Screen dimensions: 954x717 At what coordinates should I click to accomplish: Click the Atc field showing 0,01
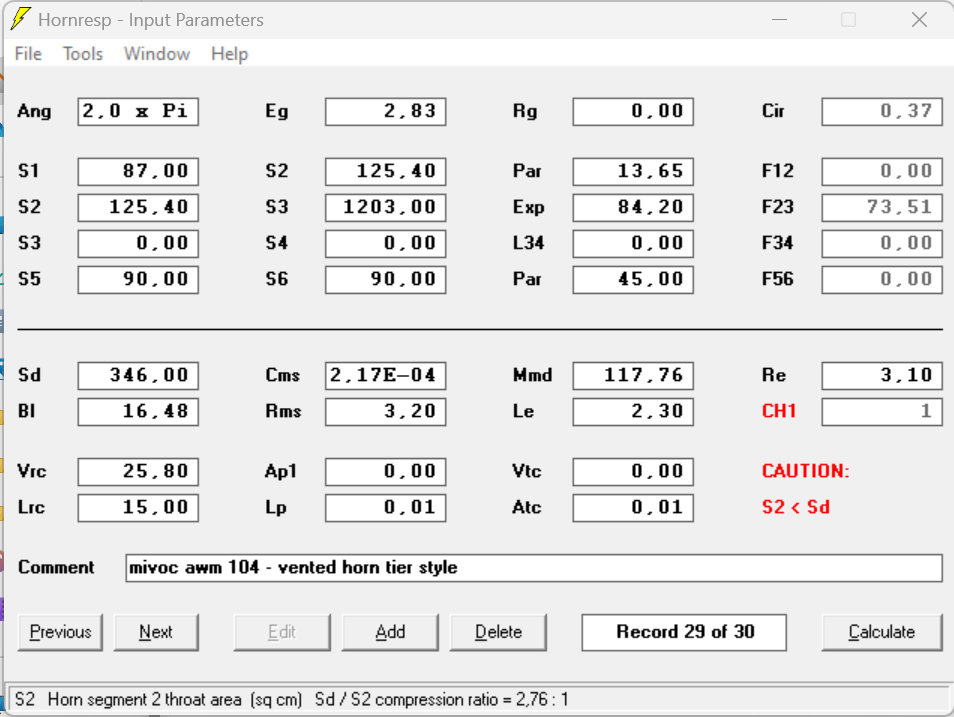[633, 508]
